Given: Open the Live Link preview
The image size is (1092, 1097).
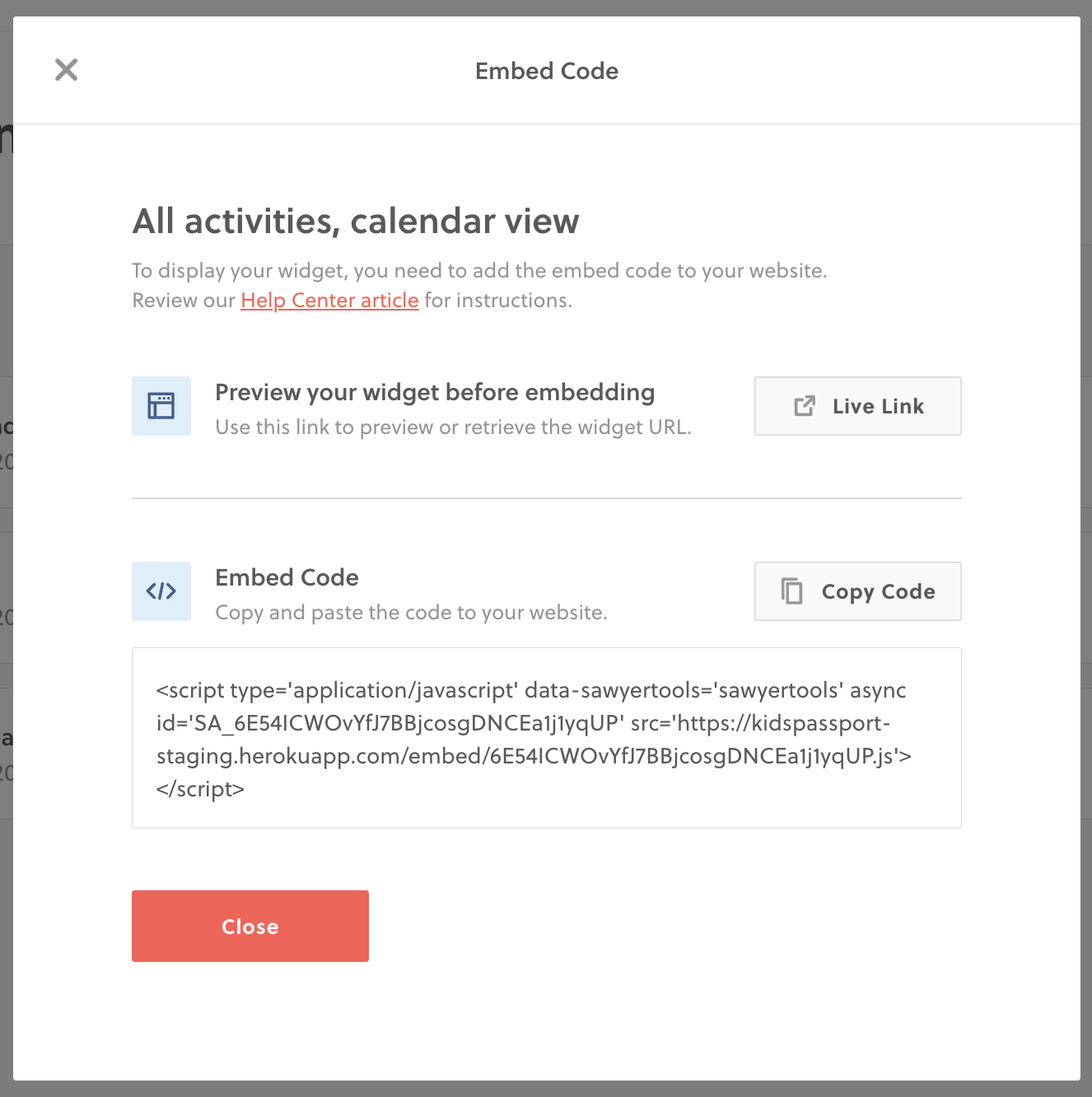Looking at the screenshot, I should [x=858, y=406].
